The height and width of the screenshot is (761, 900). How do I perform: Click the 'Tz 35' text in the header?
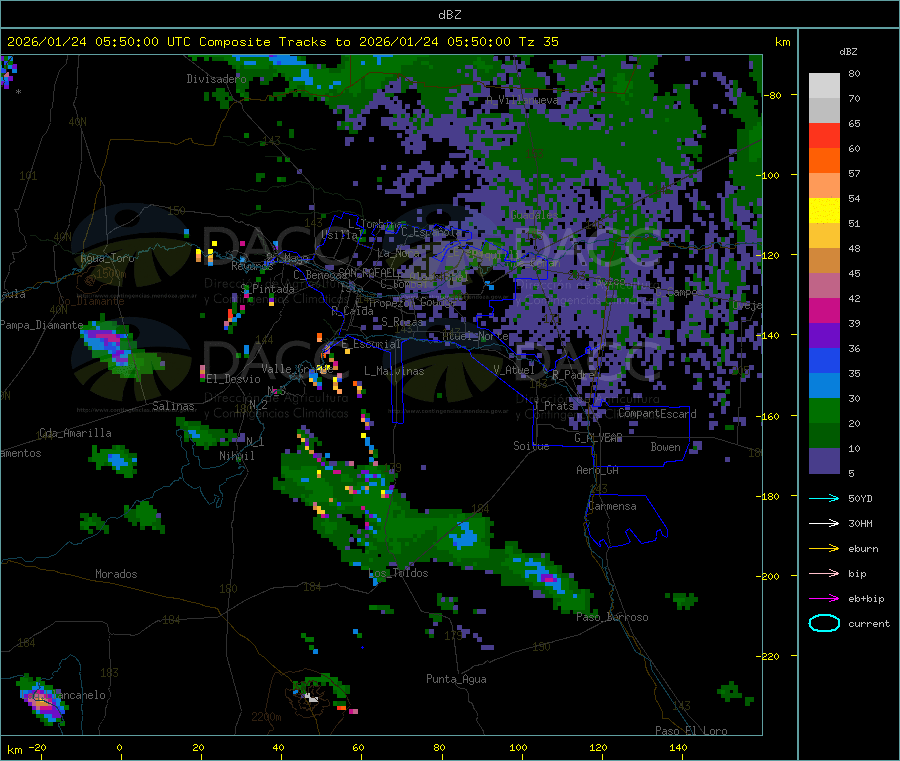538,42
